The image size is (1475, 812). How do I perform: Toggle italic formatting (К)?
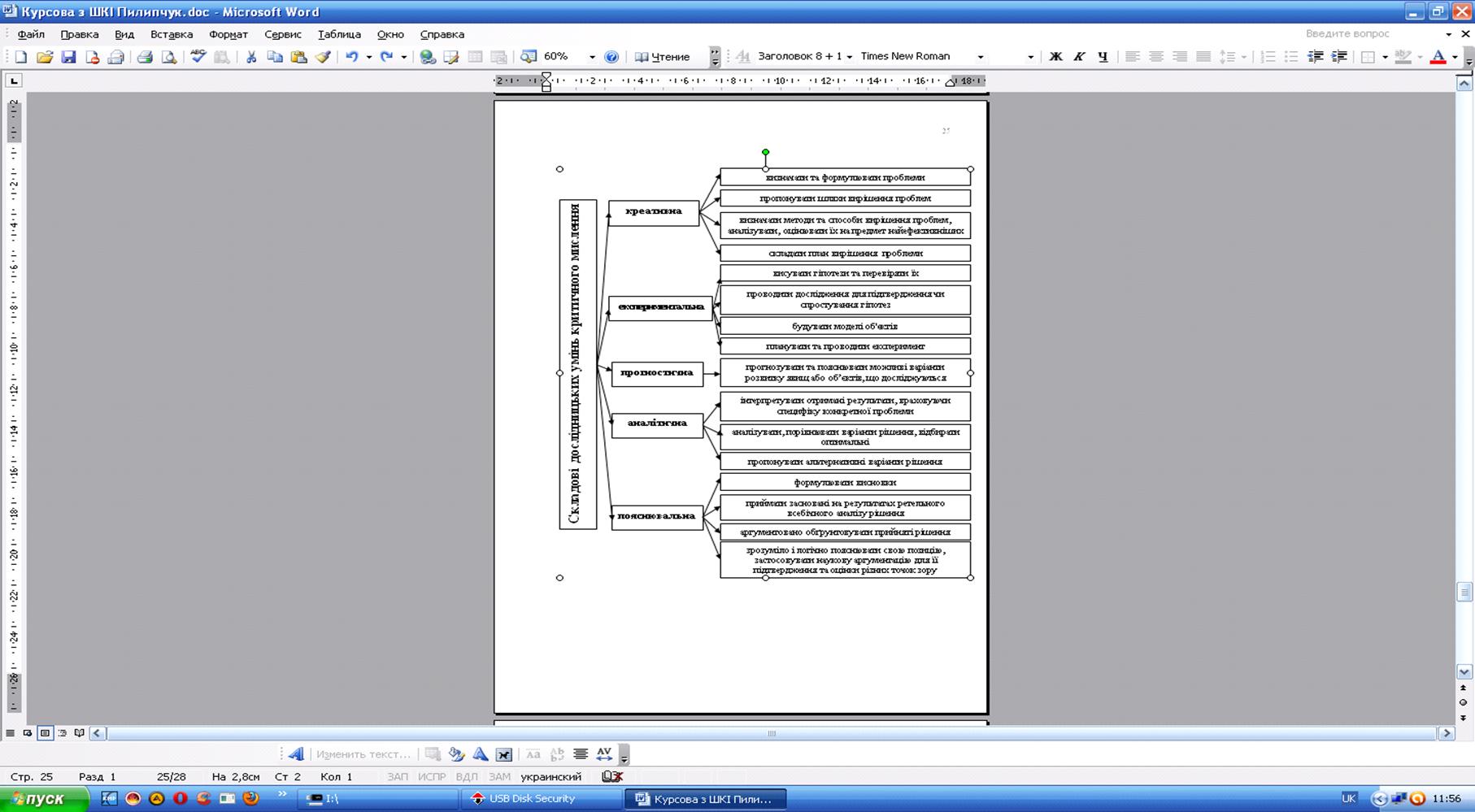[x=1079, y=57]
